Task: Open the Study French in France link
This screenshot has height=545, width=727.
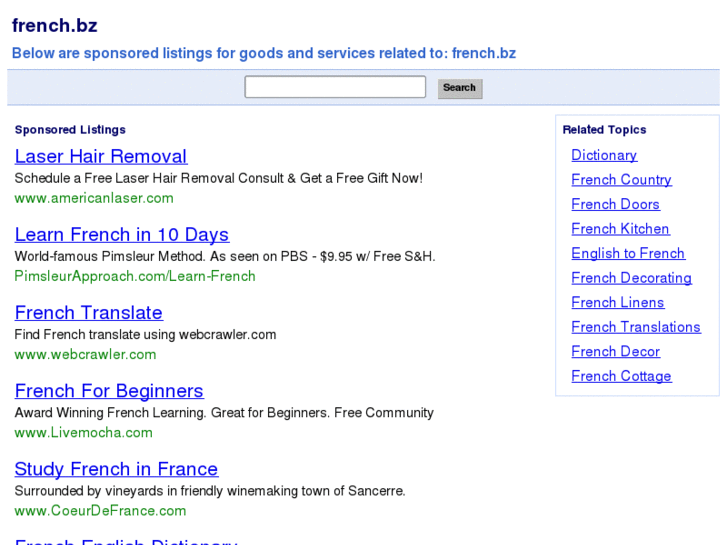Action: pos(116,469)
